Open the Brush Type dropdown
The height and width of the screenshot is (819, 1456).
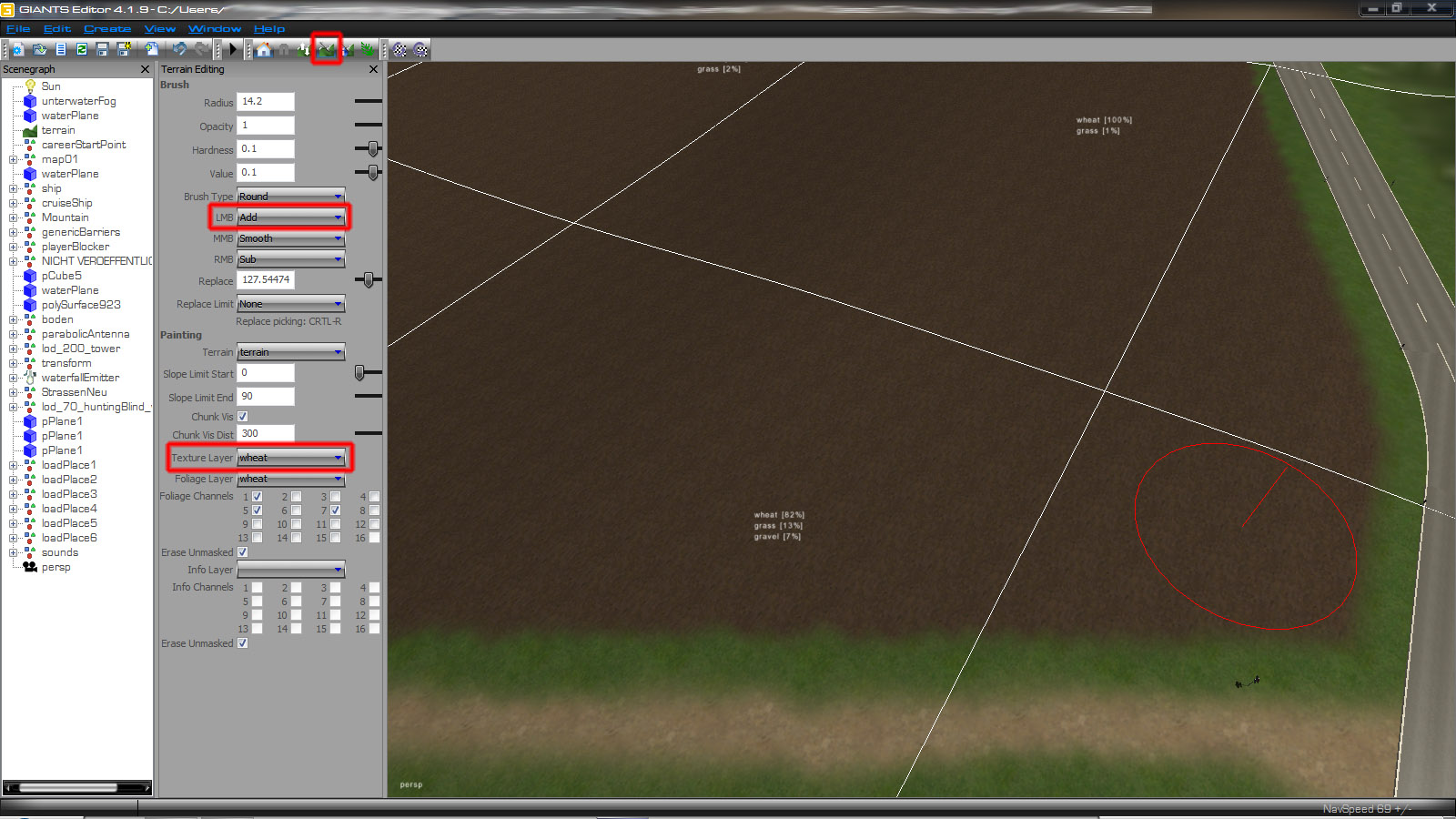coord(290,197)
